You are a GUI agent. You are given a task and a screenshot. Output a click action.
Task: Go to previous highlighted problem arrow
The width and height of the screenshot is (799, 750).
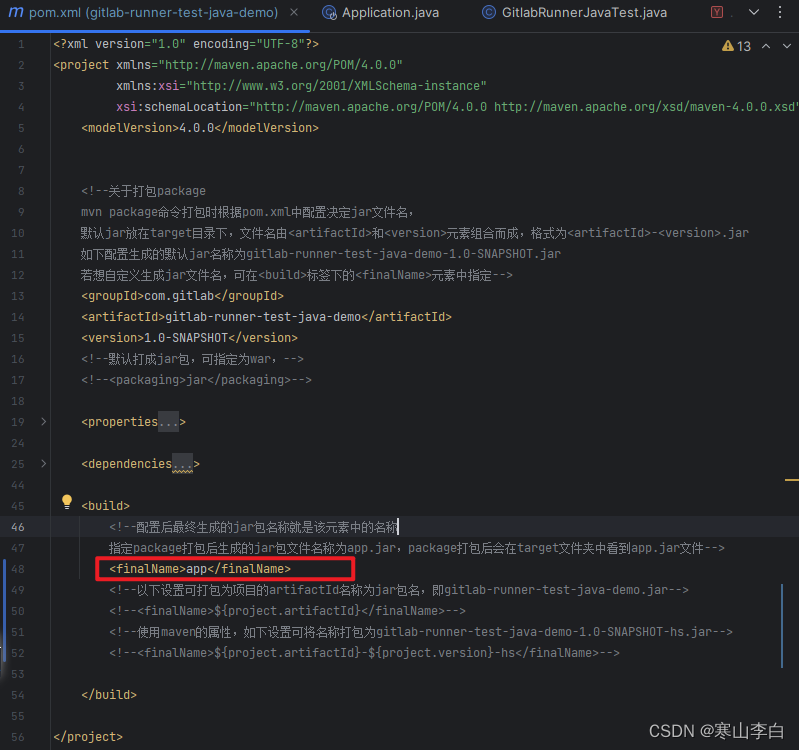coord(766,46)
